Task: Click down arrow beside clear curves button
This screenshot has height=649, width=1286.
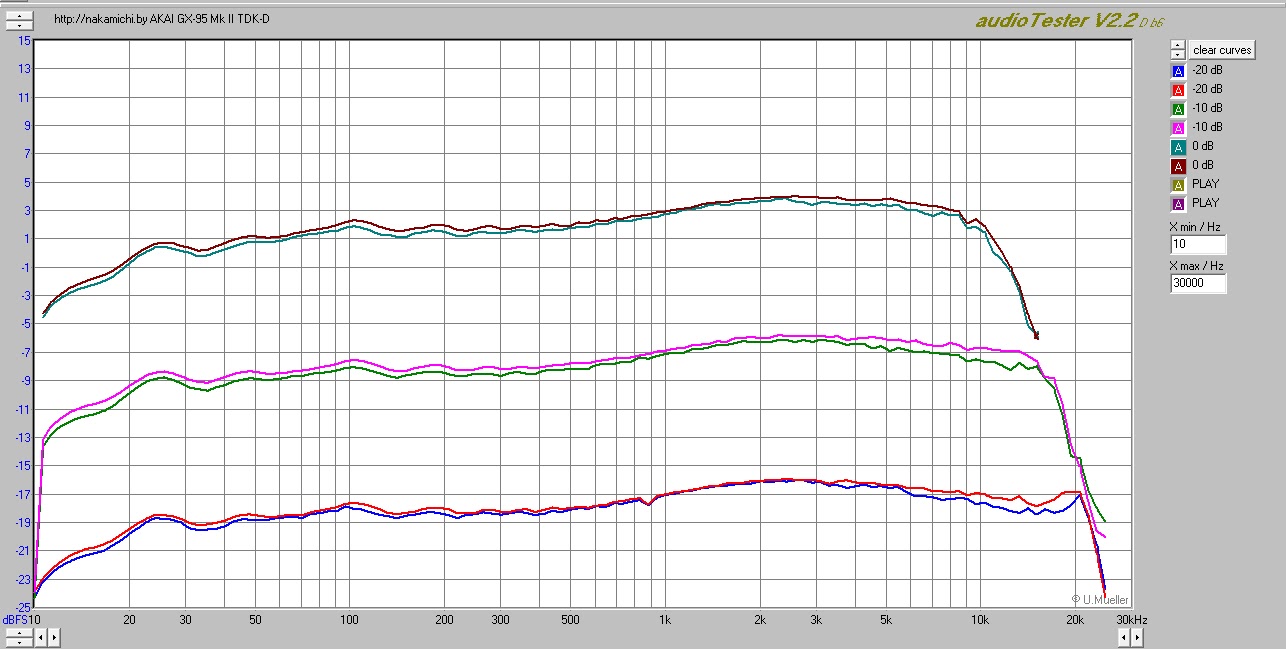Action: pyautogui.click(x=1177, y=54)
